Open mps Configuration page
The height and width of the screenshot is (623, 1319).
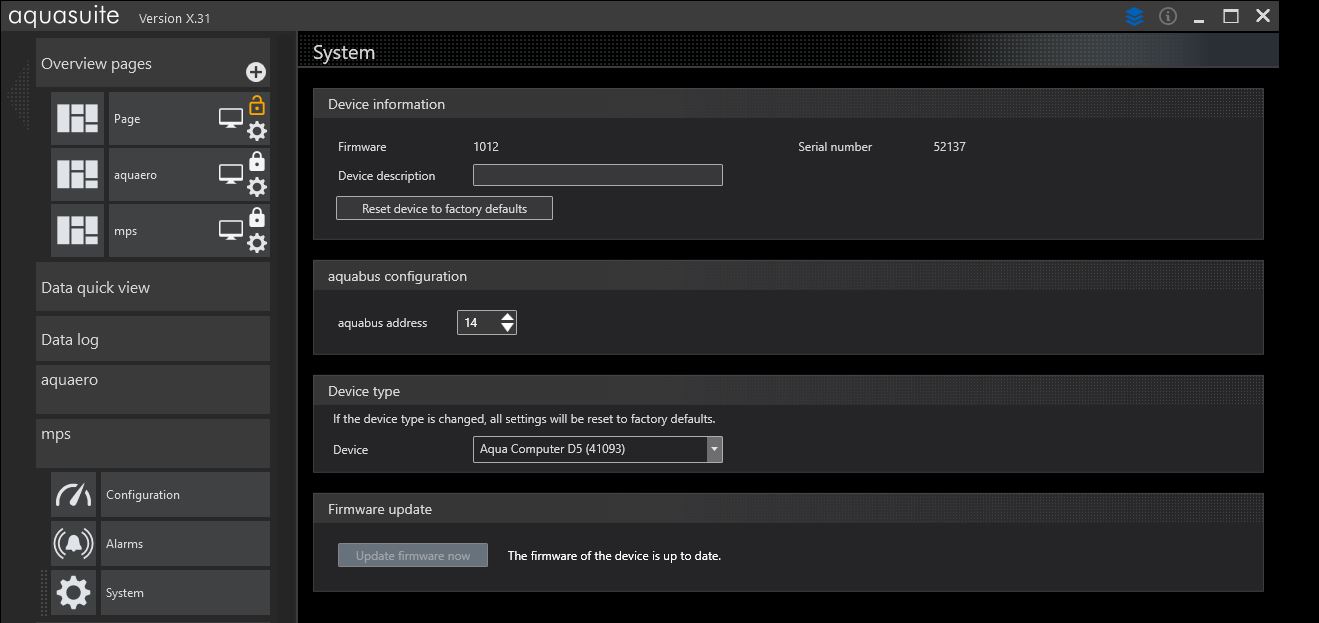(x=185, y=495)
